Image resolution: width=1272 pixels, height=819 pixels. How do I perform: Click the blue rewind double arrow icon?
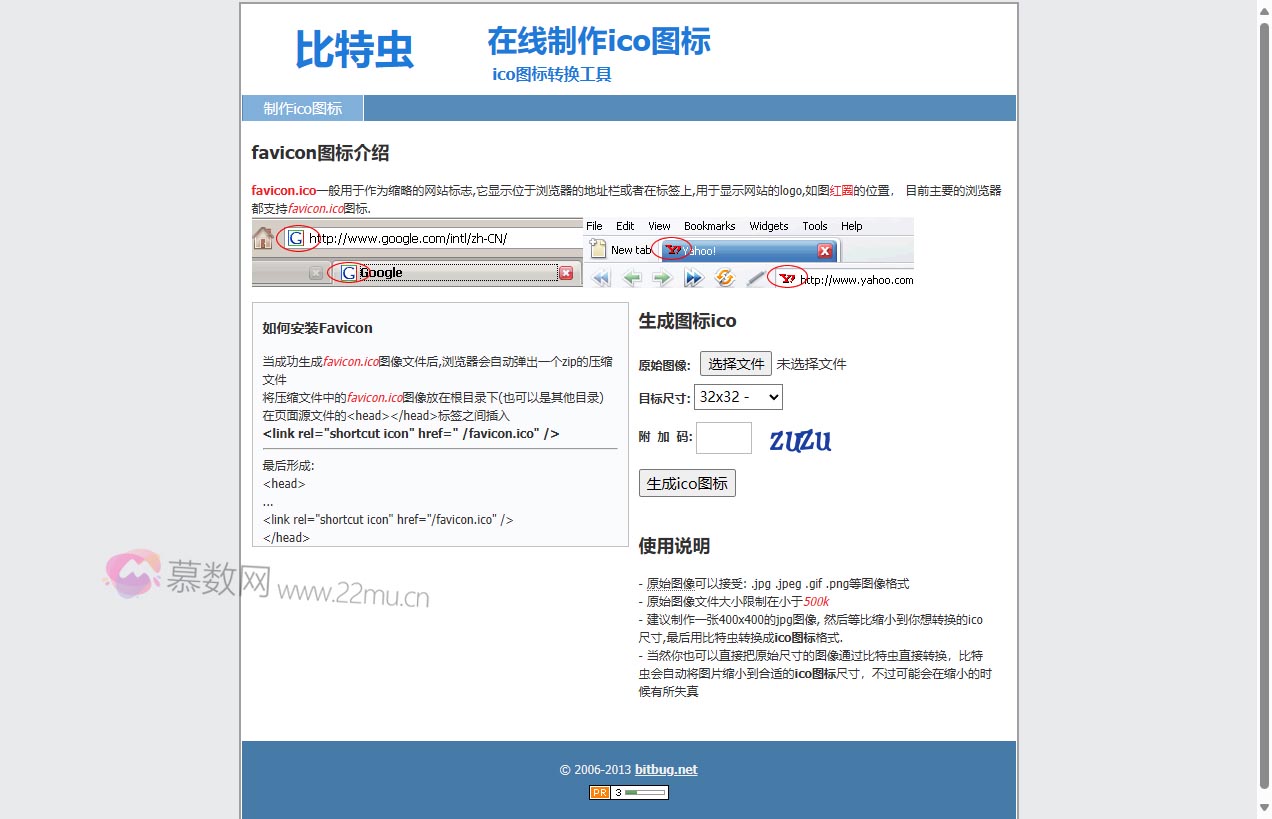(x=601, y=278)
